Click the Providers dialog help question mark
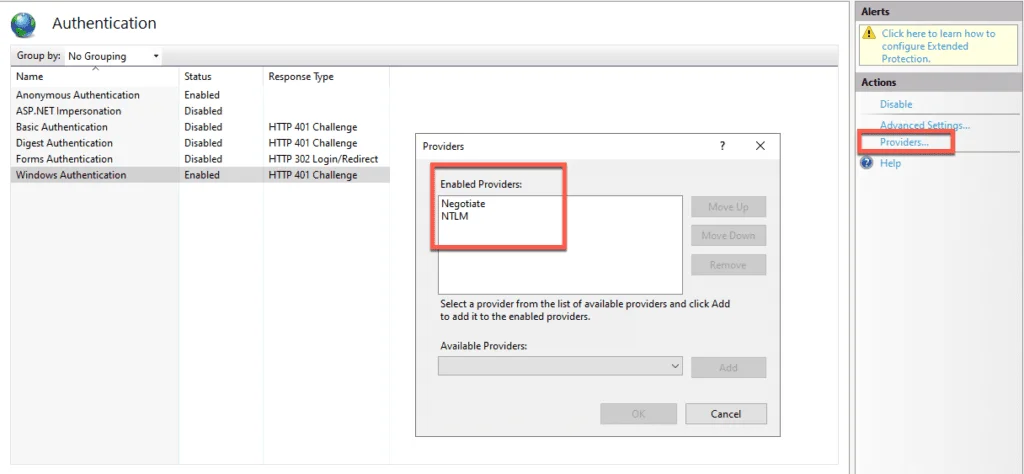1024x474 pixels. [x=722, y=146]
